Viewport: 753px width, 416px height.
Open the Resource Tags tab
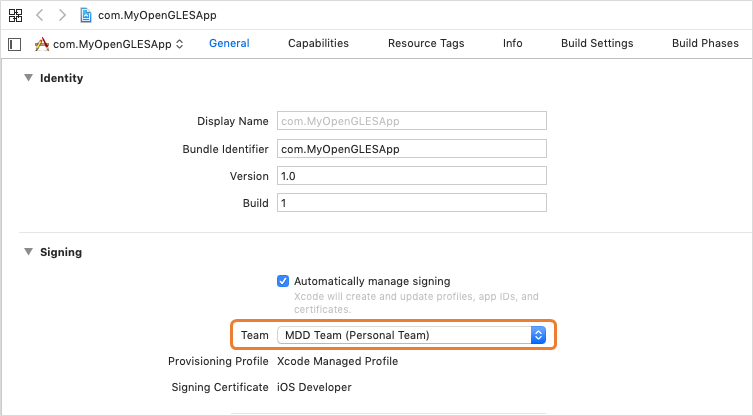pos(426,43)
